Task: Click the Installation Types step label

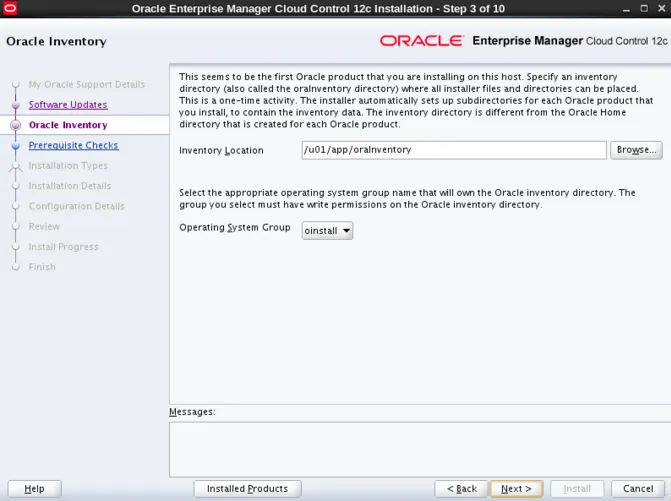Action: pyautogui.click(x=68, y=166)
